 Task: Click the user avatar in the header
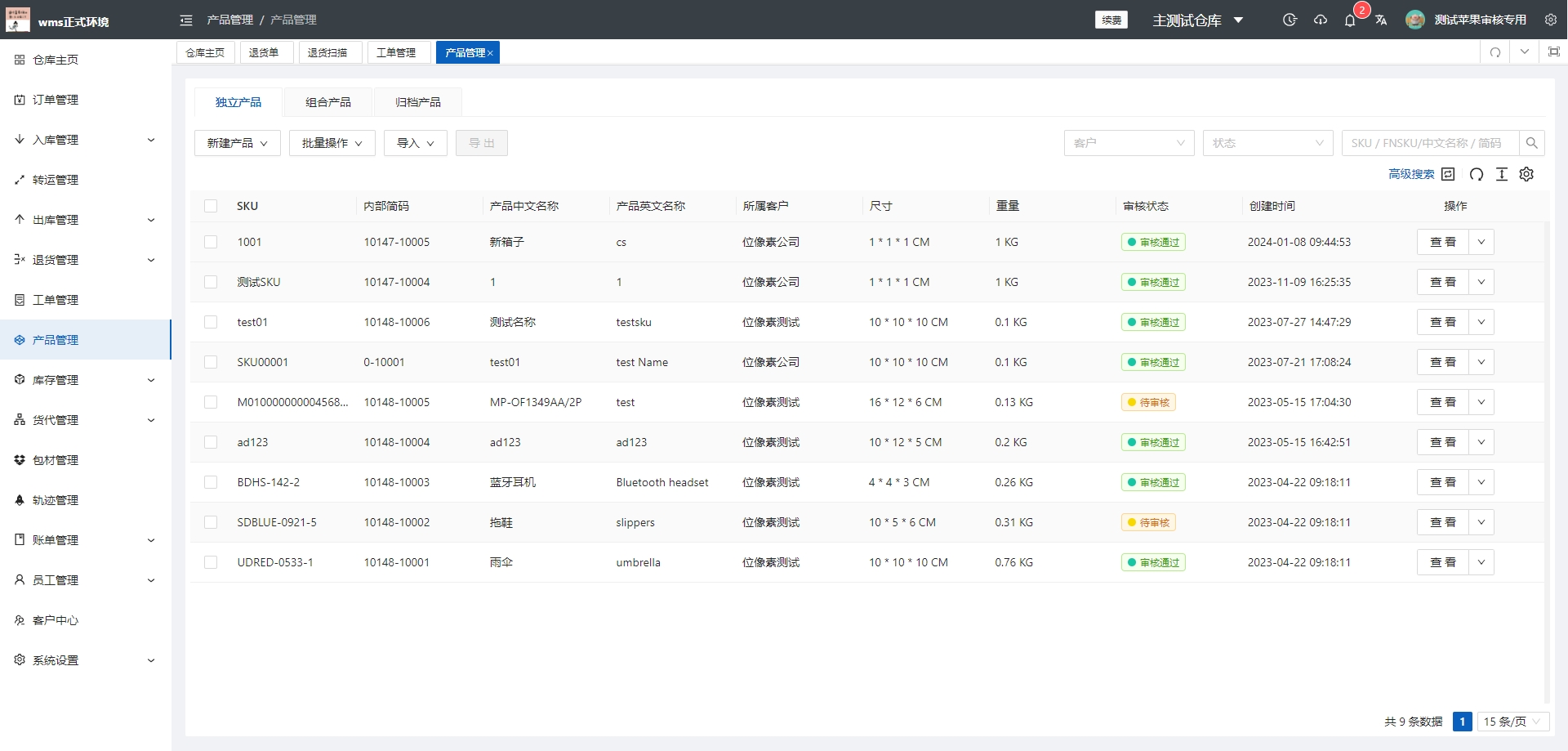[1415, 20]
